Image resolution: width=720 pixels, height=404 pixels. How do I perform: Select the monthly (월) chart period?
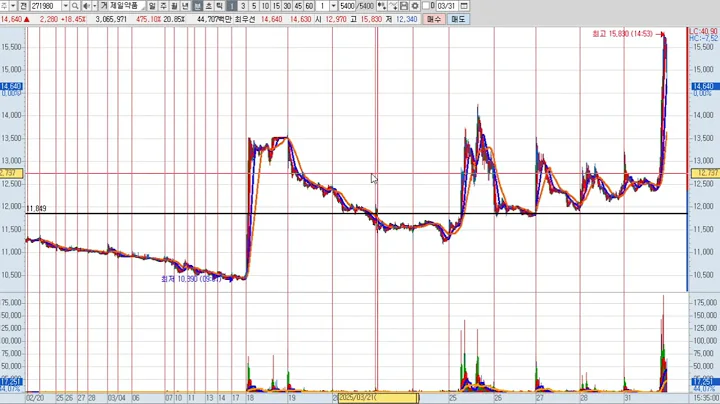(x=174, y=6)
